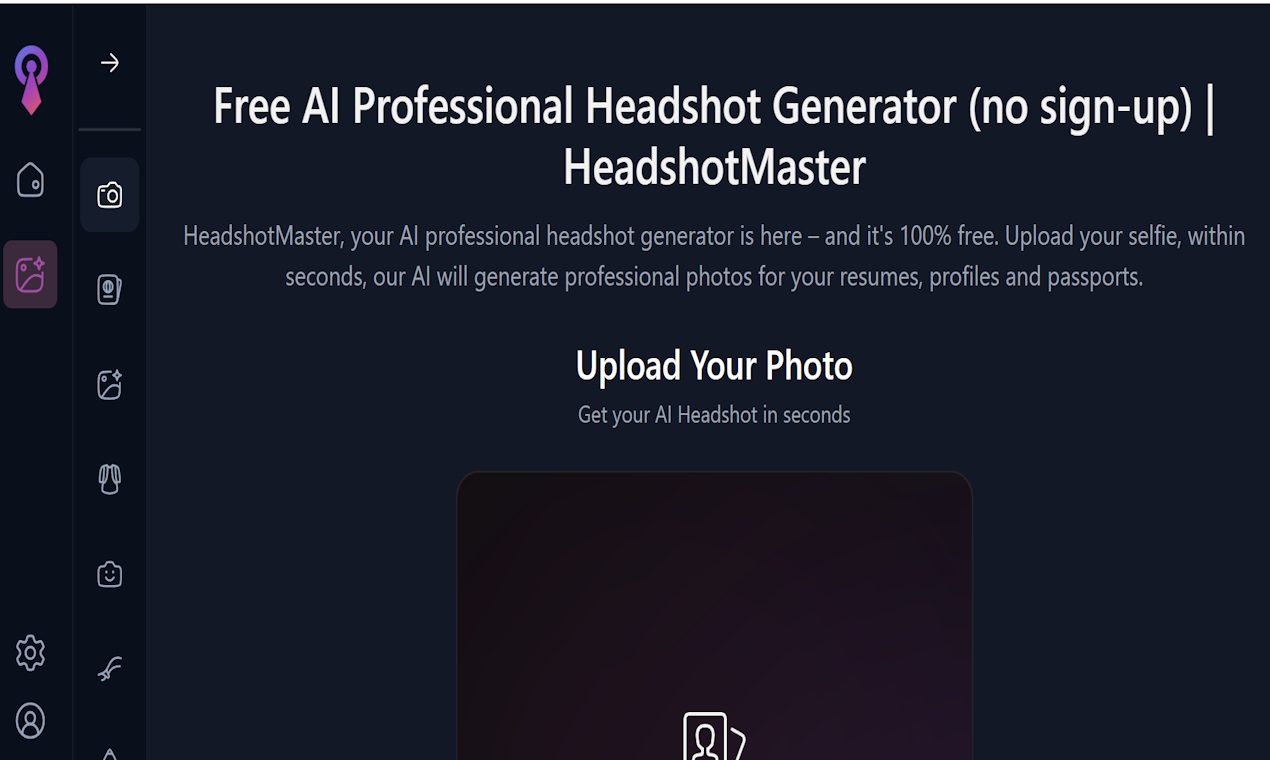Open the Home page icon
This screenshot has width=1270, height=760.
click(30, 180)
